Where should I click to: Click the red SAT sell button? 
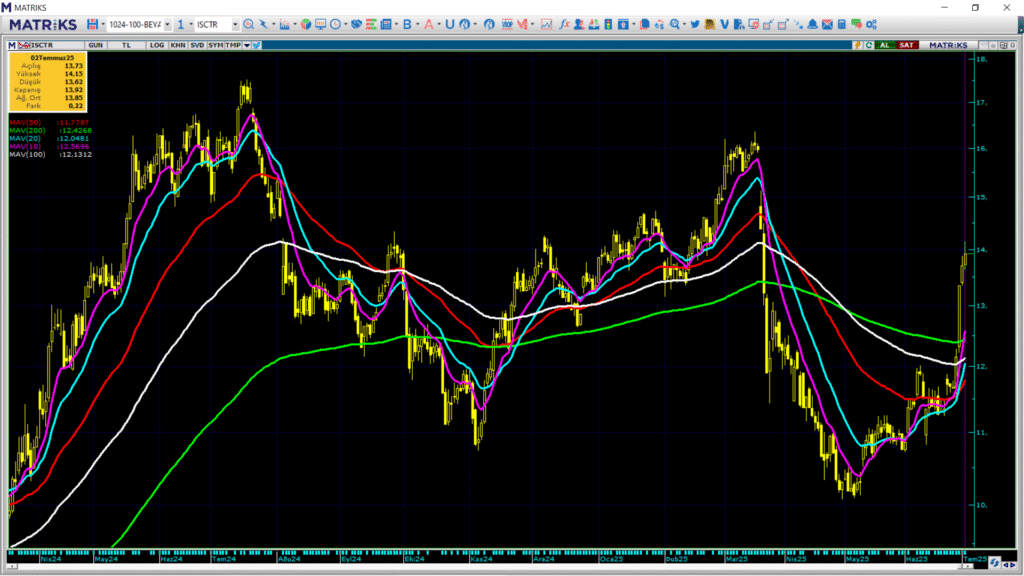point(907,45)
